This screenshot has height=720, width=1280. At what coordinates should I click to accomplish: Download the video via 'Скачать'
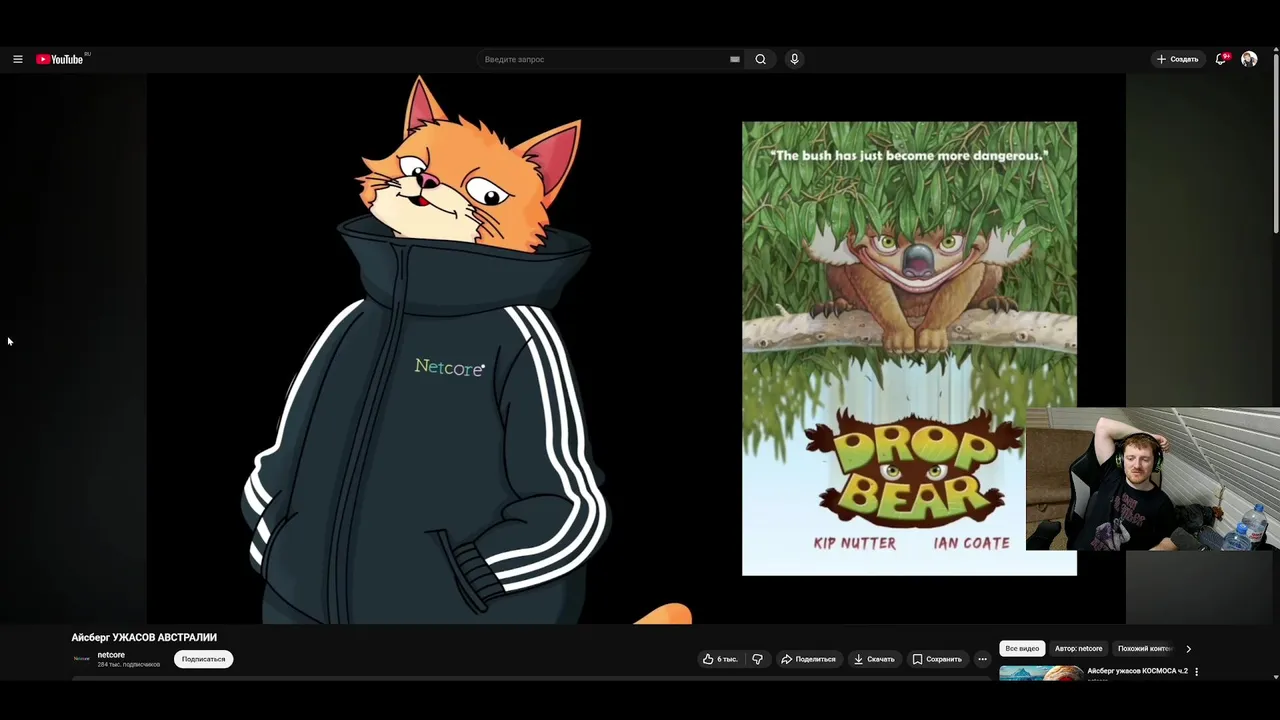pos(874,659)
